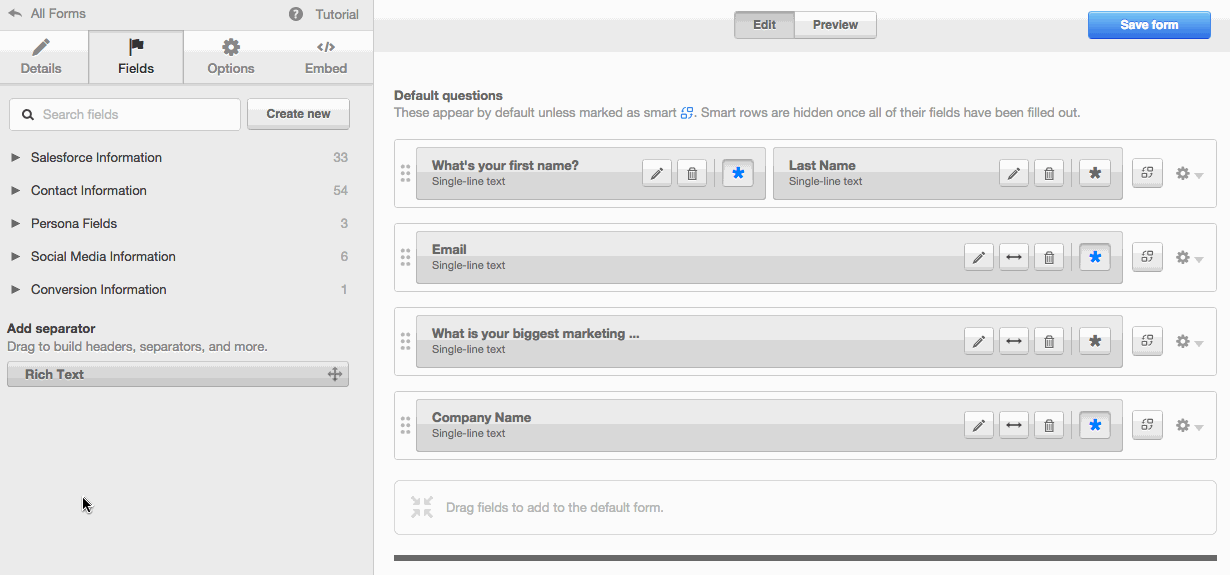Screen dimensions: 1230x575
Task: Open gear dropdown for Company Name row
Action: coord(1189,425)
